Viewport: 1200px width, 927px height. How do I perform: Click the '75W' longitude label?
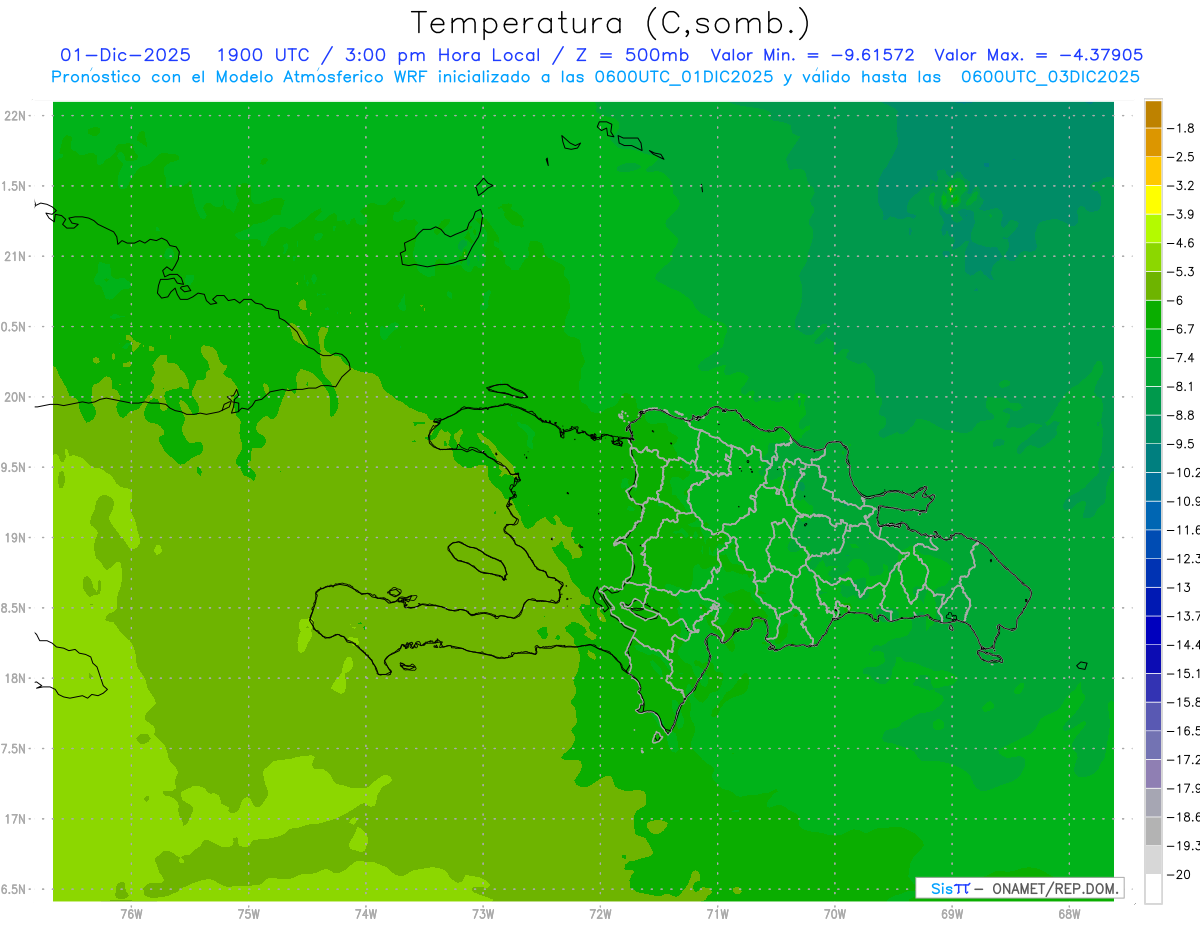pyautogui.click(x=249, y=913)
